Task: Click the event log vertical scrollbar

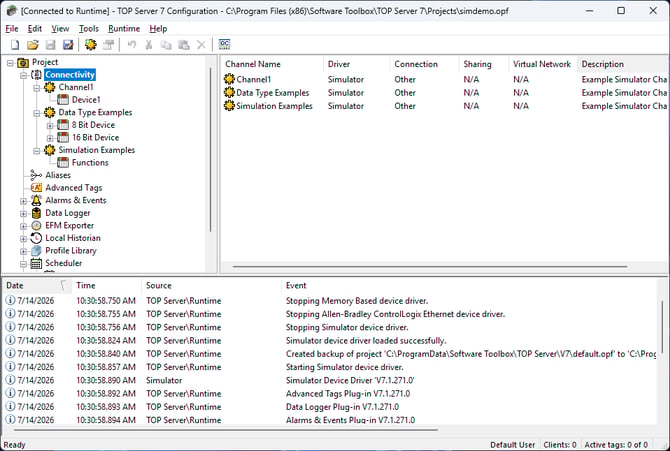Action: (662, 325)
